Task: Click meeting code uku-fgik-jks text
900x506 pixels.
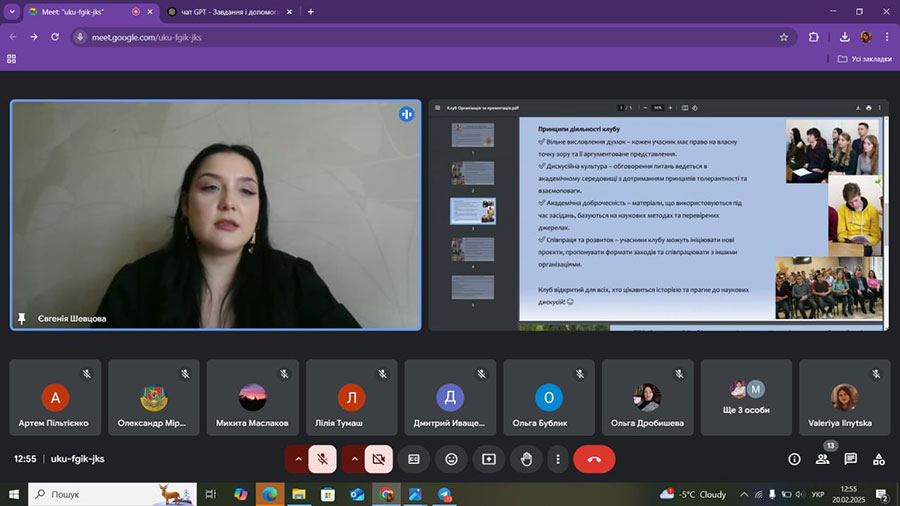Action: pos(77,459)
